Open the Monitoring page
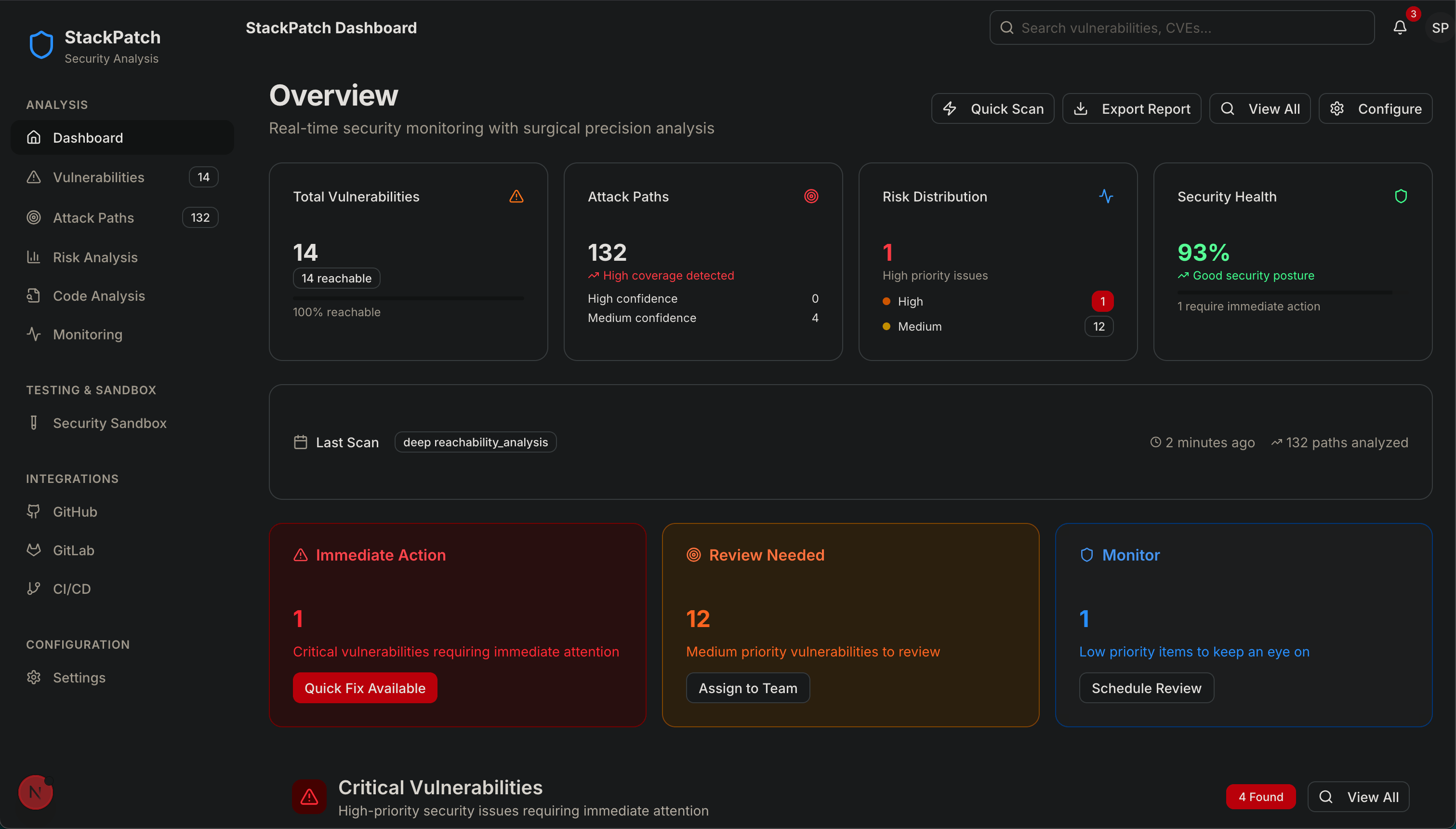Screen dimensions: 1456x829 pyautogui.click(x=122, y=334)
